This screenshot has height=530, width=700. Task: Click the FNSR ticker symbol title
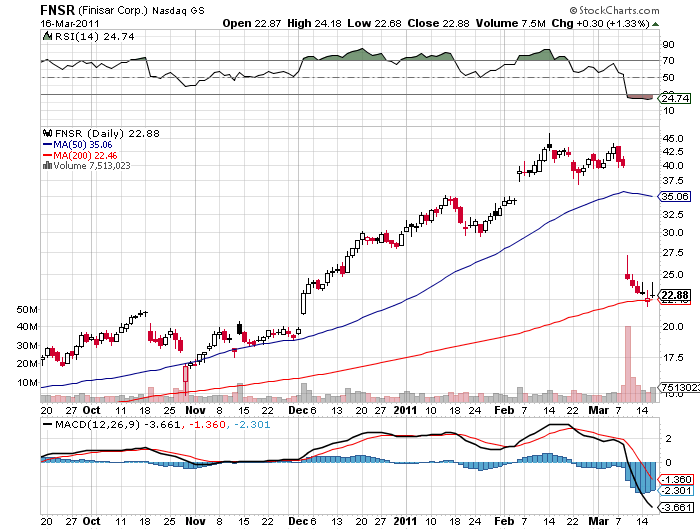(58, 10)
